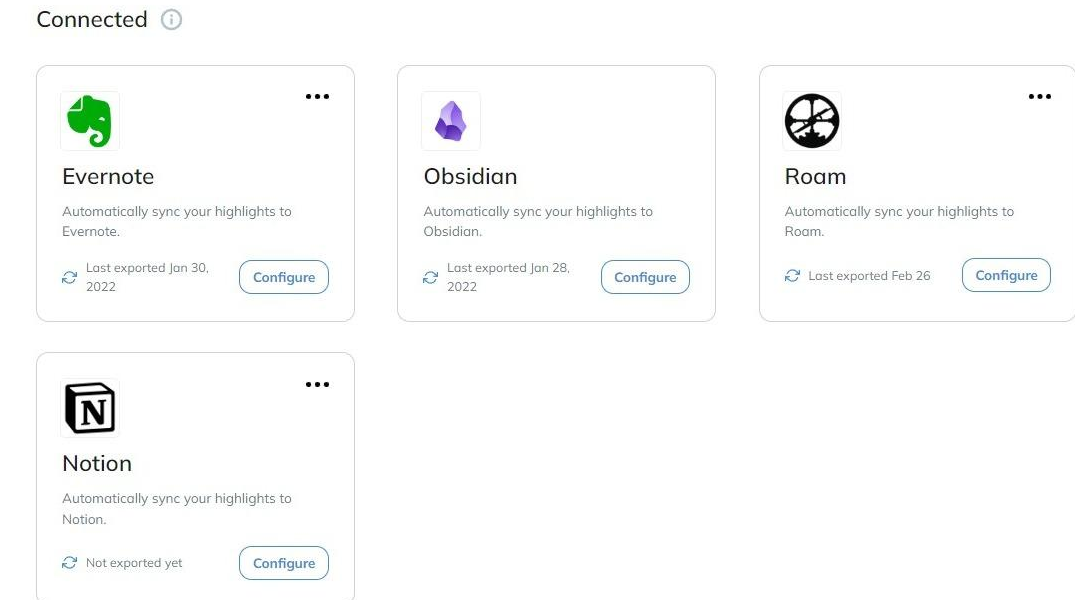Configure the Obsidian integration
1075x600 pixels.
click(645, 277)
